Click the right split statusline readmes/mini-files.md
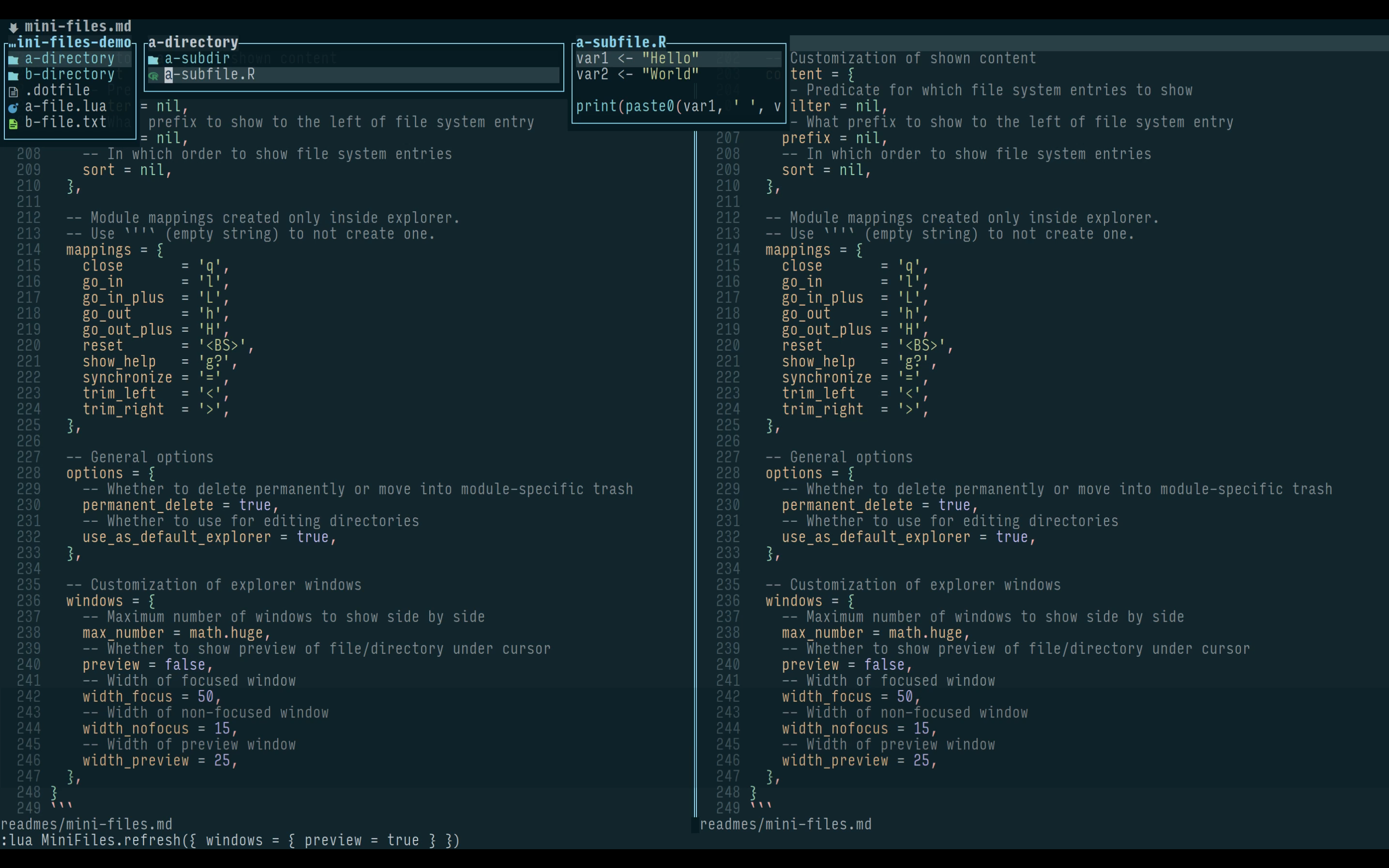Viewport: 1389px width, 868px height. click(x=785, y=825)
